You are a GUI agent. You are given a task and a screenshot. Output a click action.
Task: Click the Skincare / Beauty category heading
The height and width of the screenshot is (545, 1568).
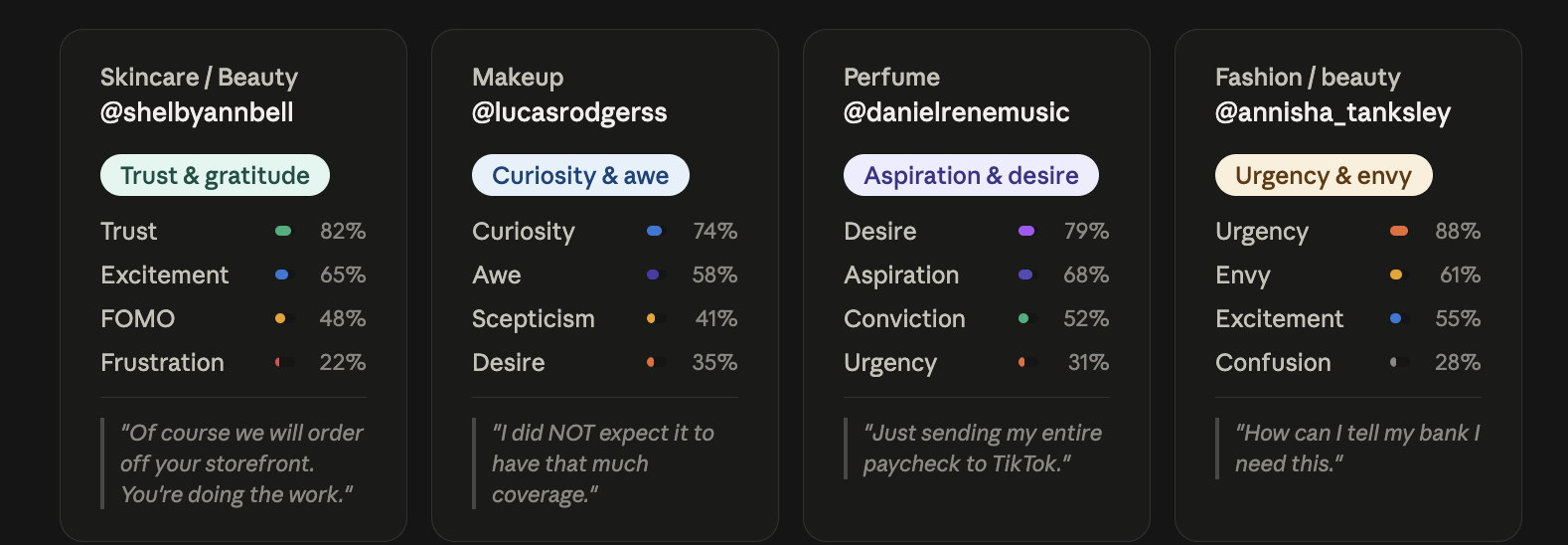(x=199, y=78)
